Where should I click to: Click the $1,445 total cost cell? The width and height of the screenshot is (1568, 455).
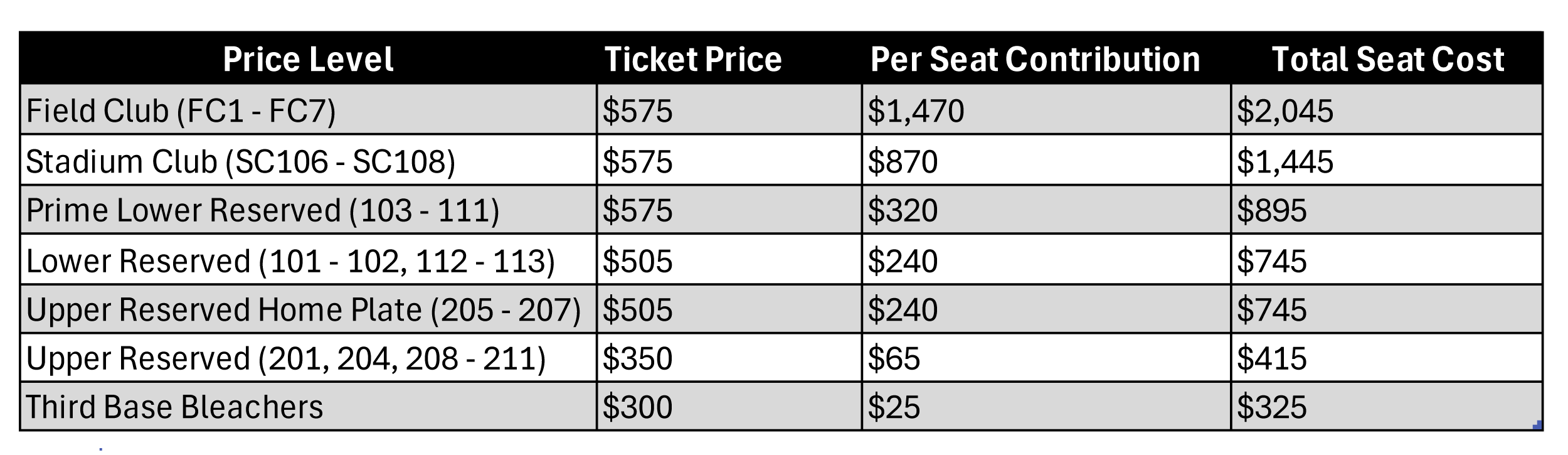[1285, 162]
